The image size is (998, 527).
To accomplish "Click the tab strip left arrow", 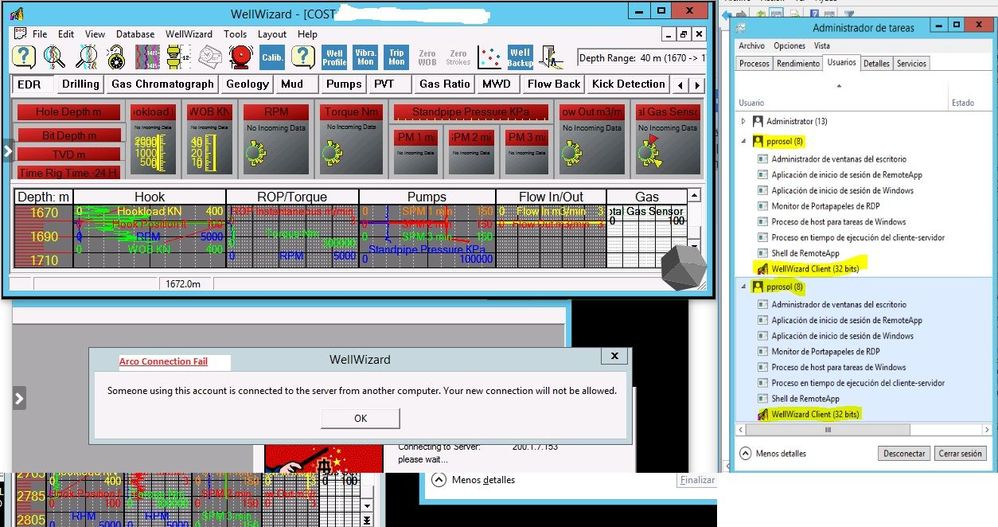I will point(680,85).
